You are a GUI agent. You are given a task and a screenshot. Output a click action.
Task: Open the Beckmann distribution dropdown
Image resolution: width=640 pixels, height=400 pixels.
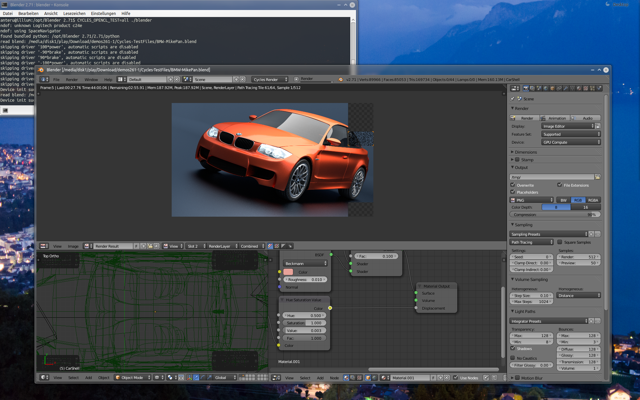click(x=305, y=263)
